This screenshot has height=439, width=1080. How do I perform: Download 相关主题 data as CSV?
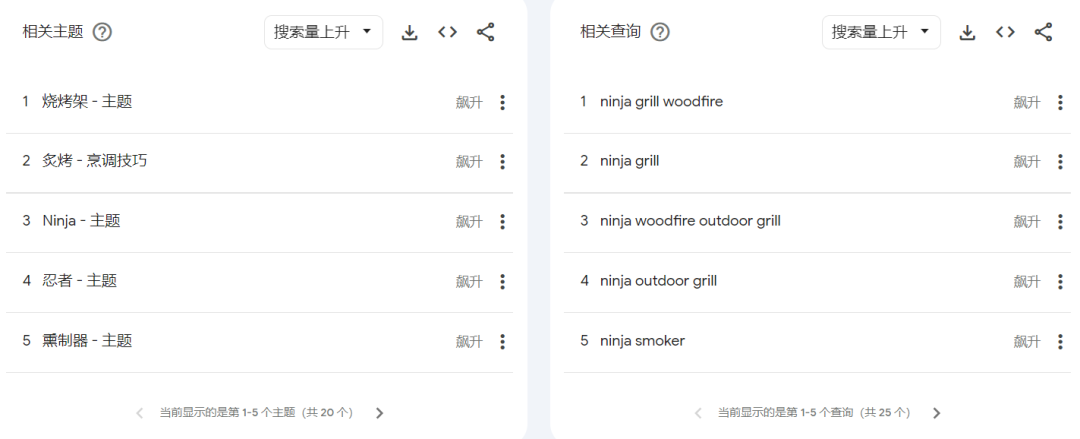[x=410, y=32]
